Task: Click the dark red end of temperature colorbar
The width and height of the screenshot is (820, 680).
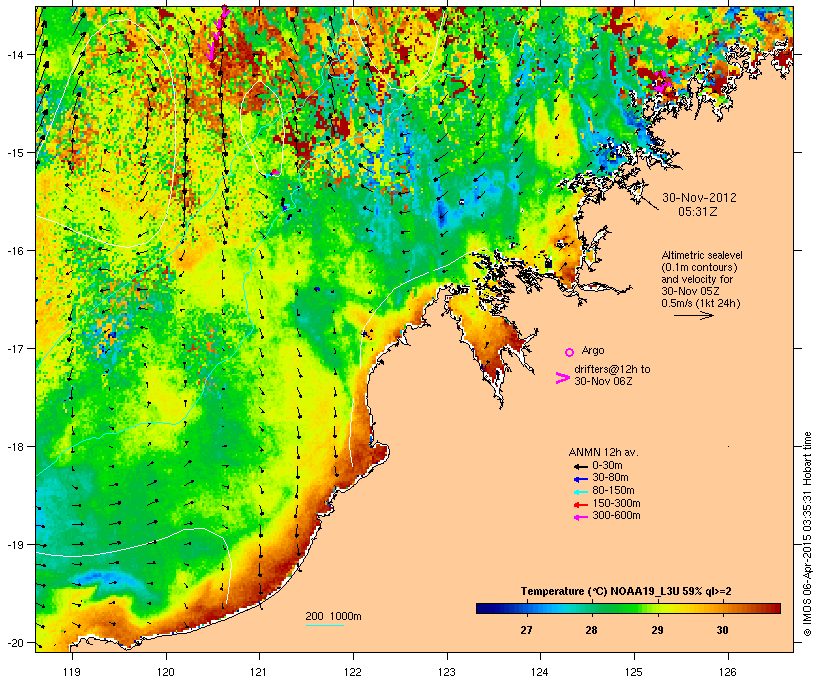Action: [774, 608]
